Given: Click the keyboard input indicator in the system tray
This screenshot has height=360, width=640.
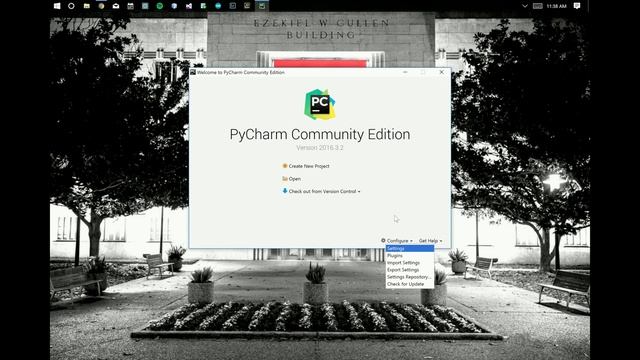Looking at the screenshot, I should (x=538, y=6).
